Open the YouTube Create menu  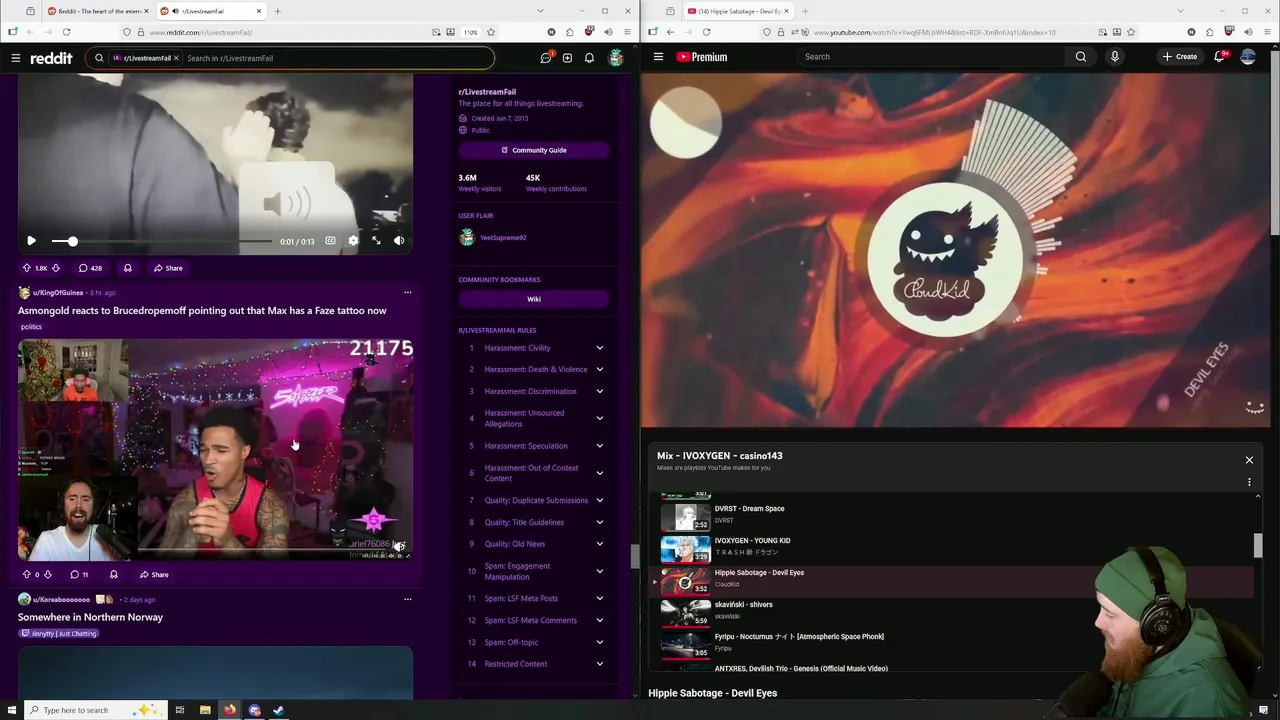pyautogui.click(x=1180, y=57)
